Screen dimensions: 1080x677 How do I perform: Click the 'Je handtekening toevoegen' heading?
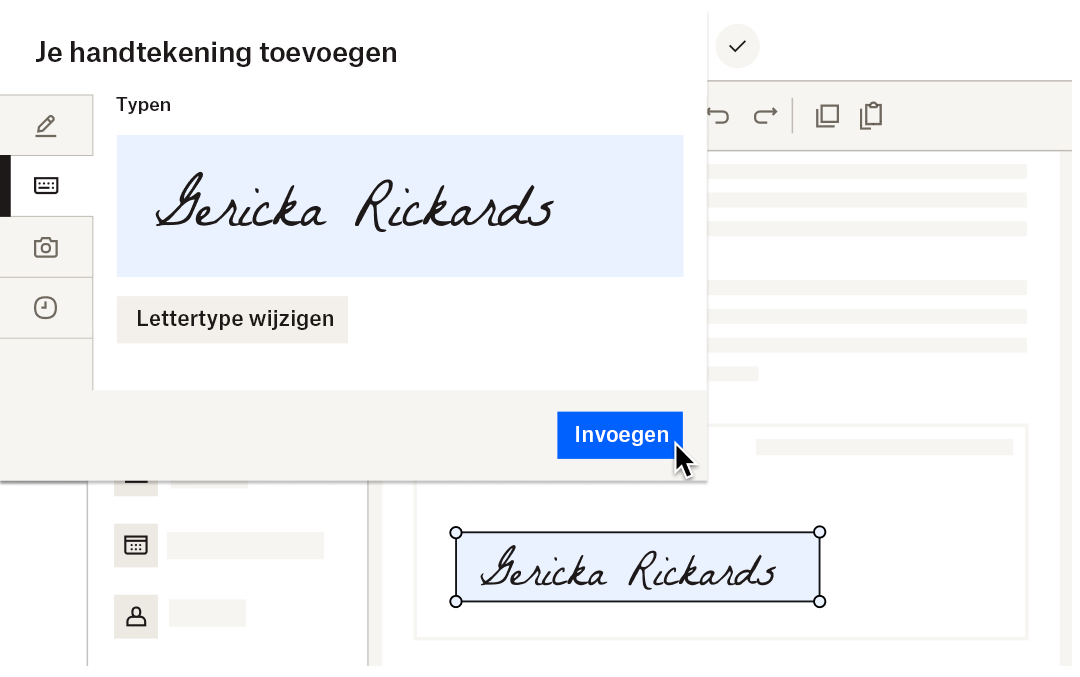216,53
